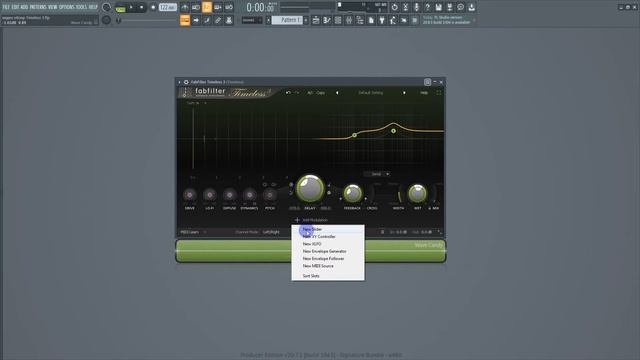Image resolution: width=640 pixels, height=360 pixels.
Task: Toggle the metronome icon
Action: [185, 7]
